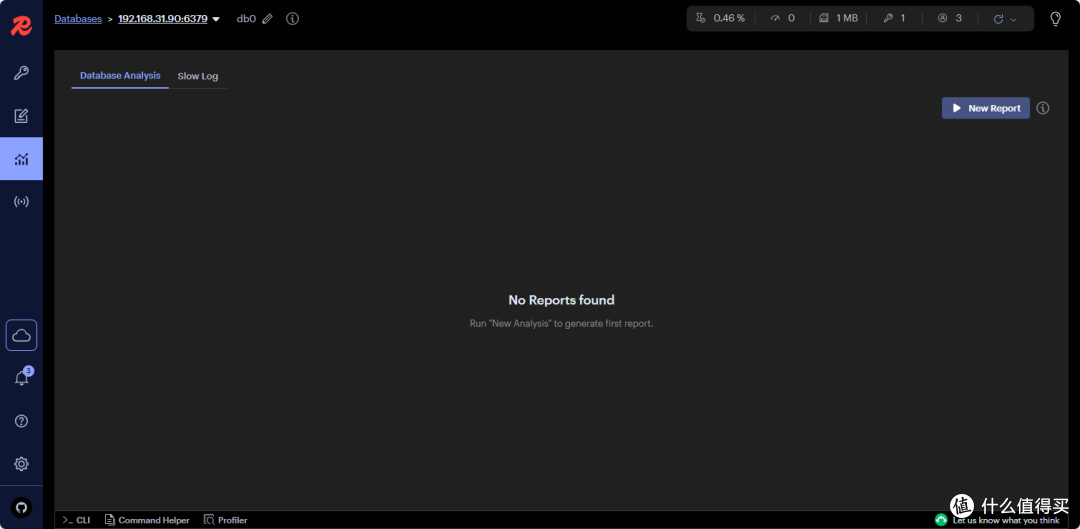Open the Profiler panel
This screenshot has height=529, width=1080.
click(x=226, y=520)
